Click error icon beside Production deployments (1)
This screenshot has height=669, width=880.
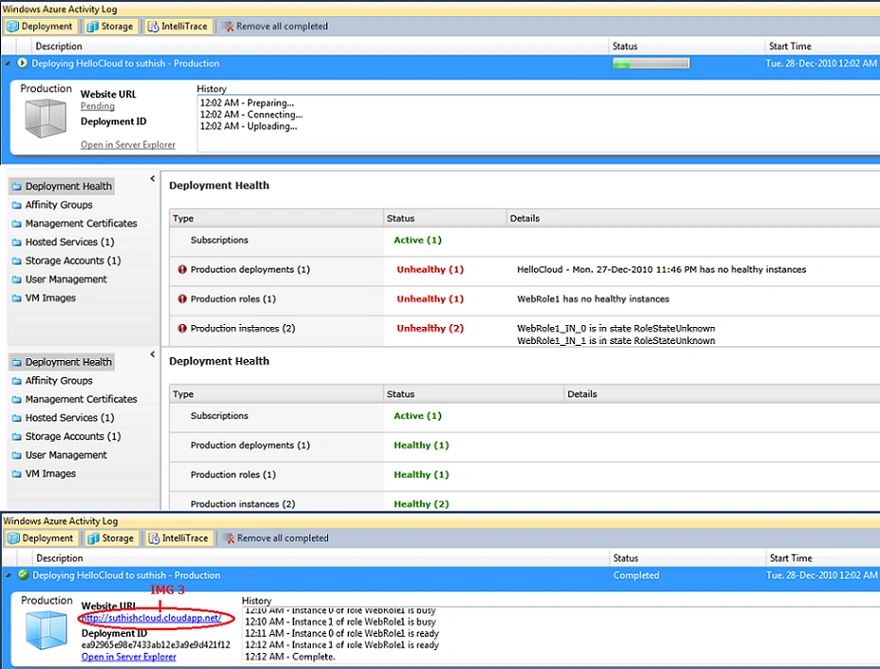pos(182,269)
